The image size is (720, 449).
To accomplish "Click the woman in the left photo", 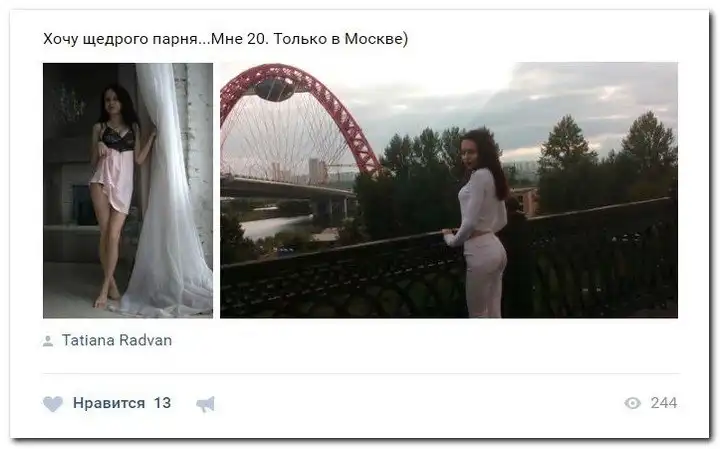I will pos(117,193).
